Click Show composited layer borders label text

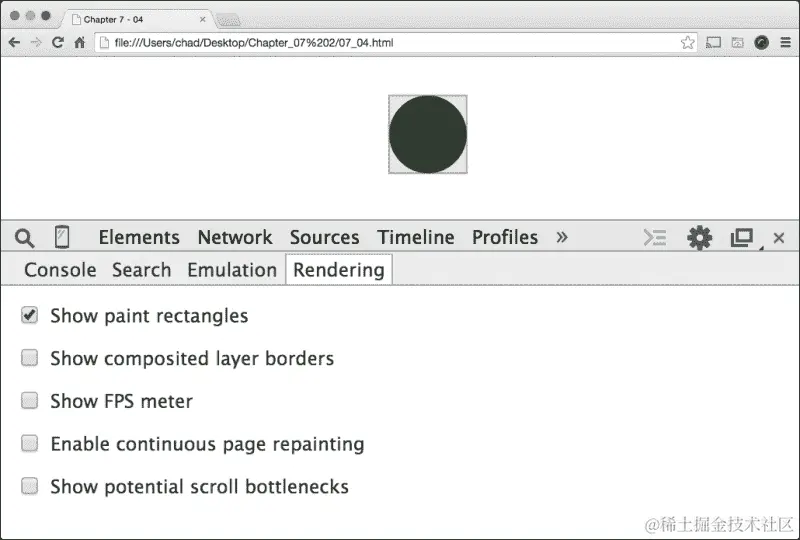tap(192, 359)
